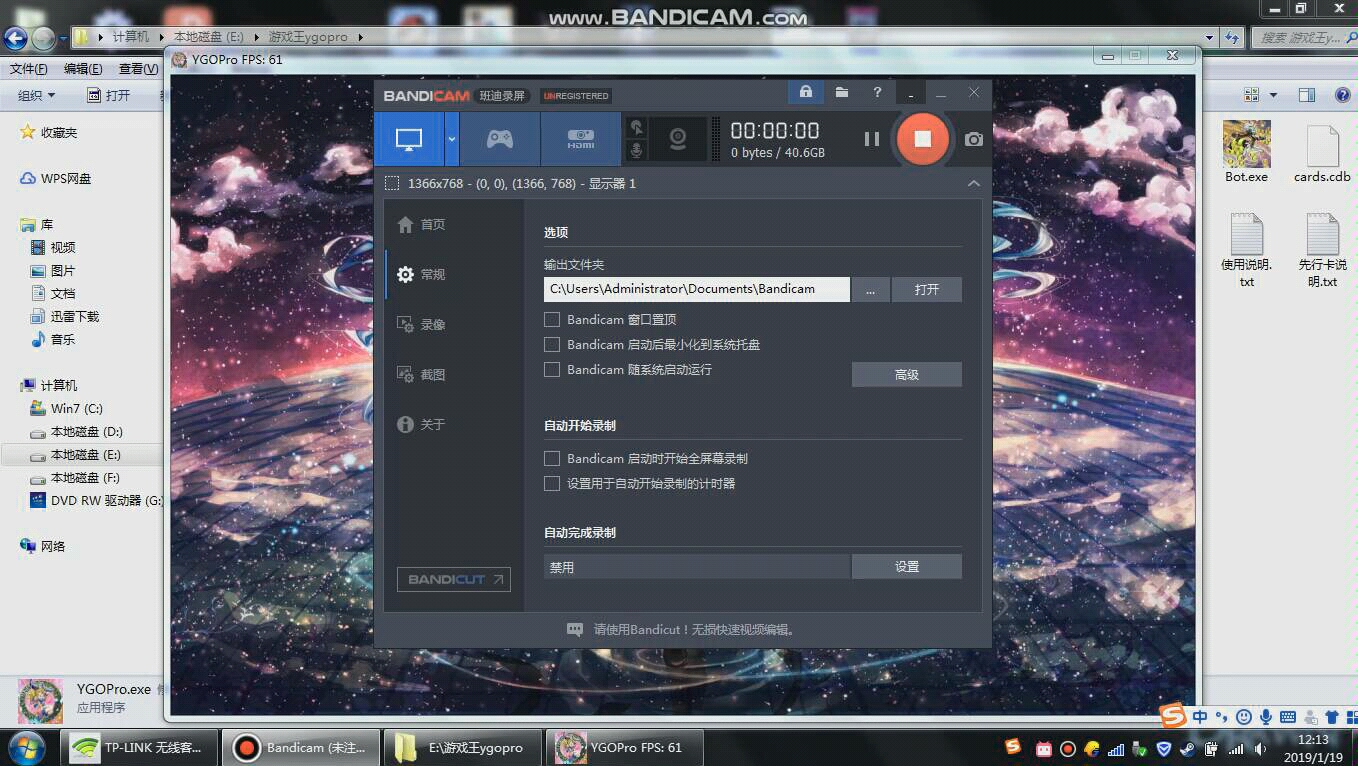Open 编辑(E) menu in Explorer

tap(83, 69)
